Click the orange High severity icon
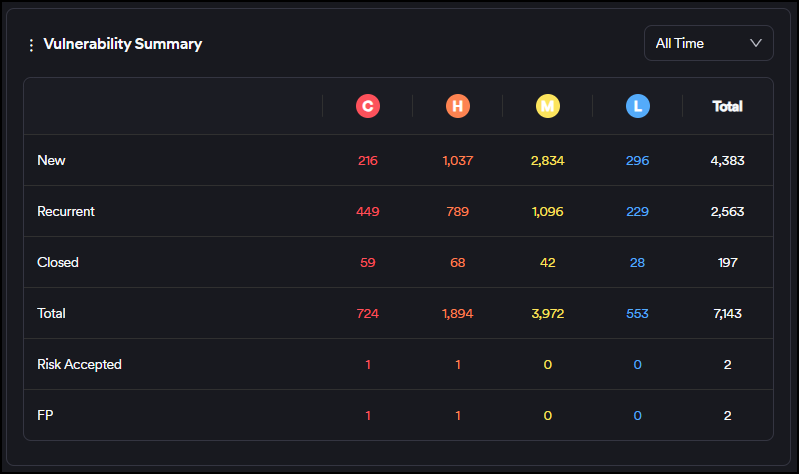Image resolution: width=799 pixels, height=474 pixels. tap(458, 106)
